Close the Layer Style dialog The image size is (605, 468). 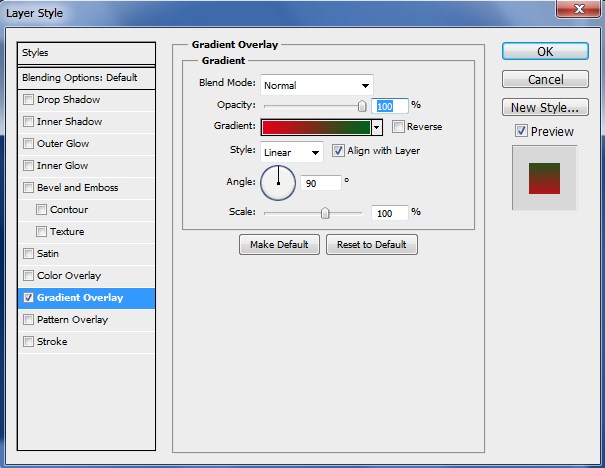click(578, 8)
